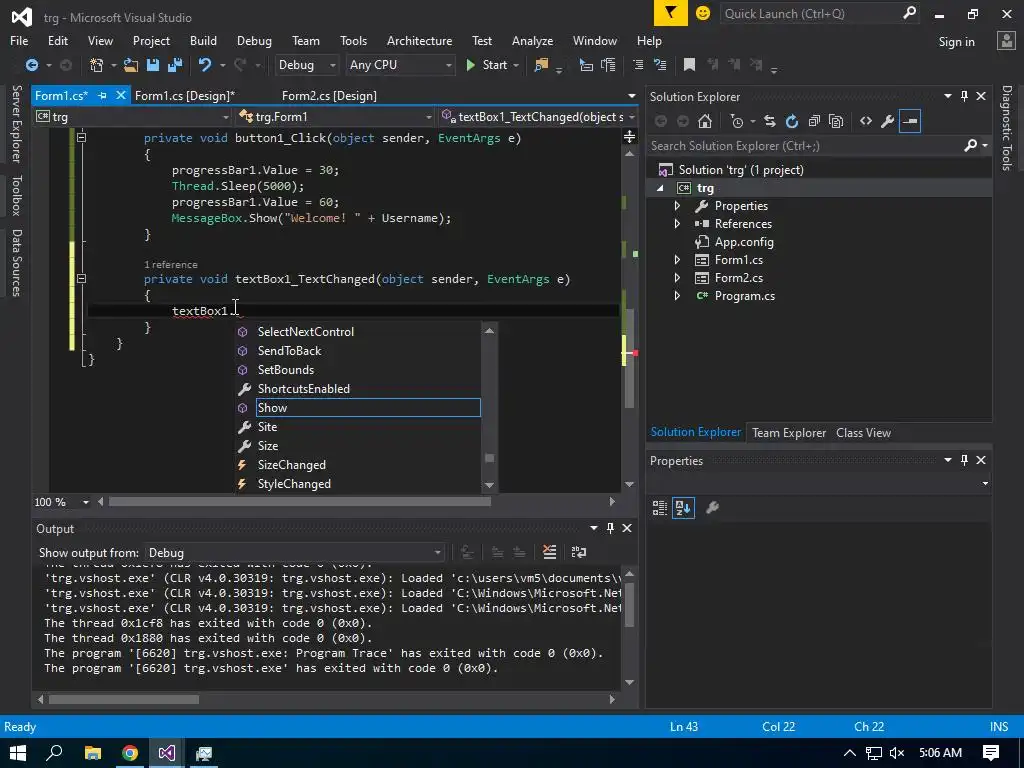Open the Start button dropdown arrow

point(516,65)
